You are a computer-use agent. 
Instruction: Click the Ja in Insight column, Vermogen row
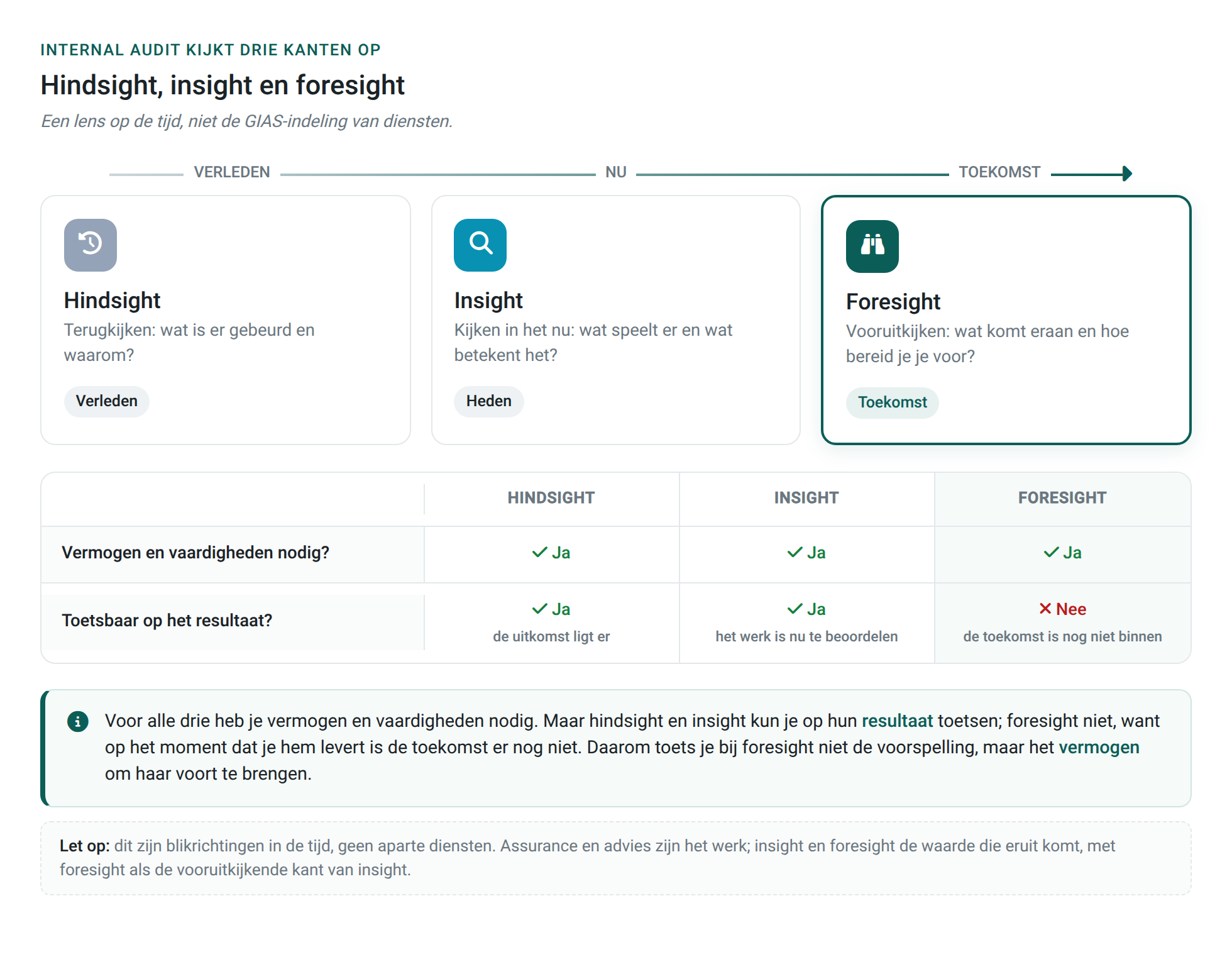pyautogui.click(x=816, y=553)
